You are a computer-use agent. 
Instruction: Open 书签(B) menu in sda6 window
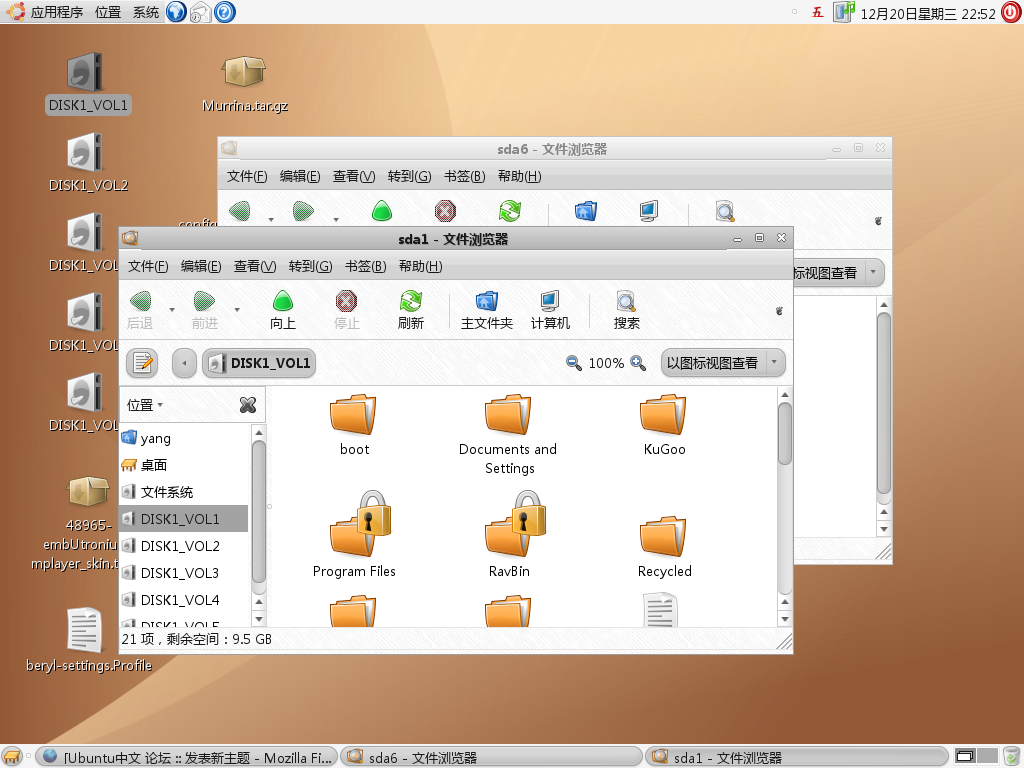click(x=464, y=176)
